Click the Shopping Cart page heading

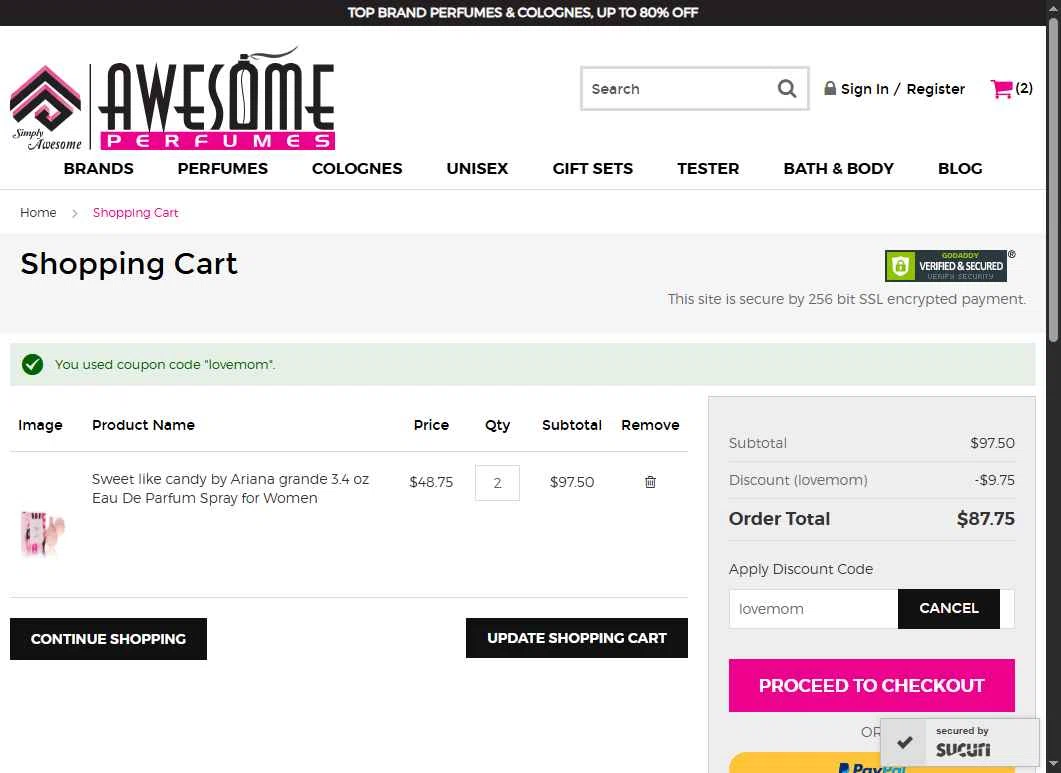(129, 263)
